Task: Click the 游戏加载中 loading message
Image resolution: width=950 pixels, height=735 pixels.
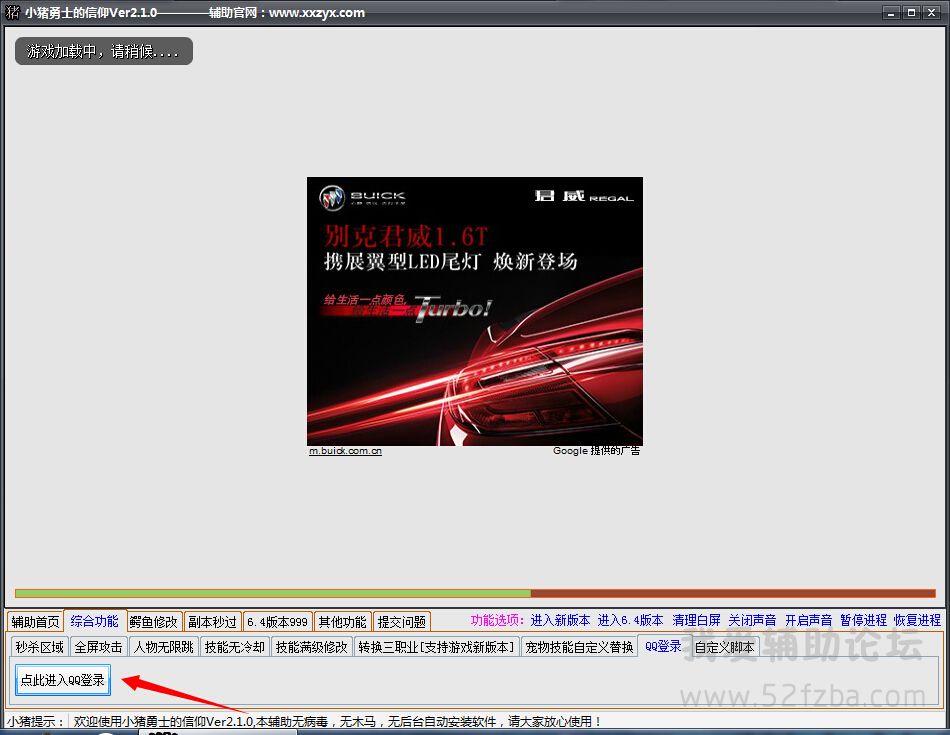Action: click(x=104, y=52)
